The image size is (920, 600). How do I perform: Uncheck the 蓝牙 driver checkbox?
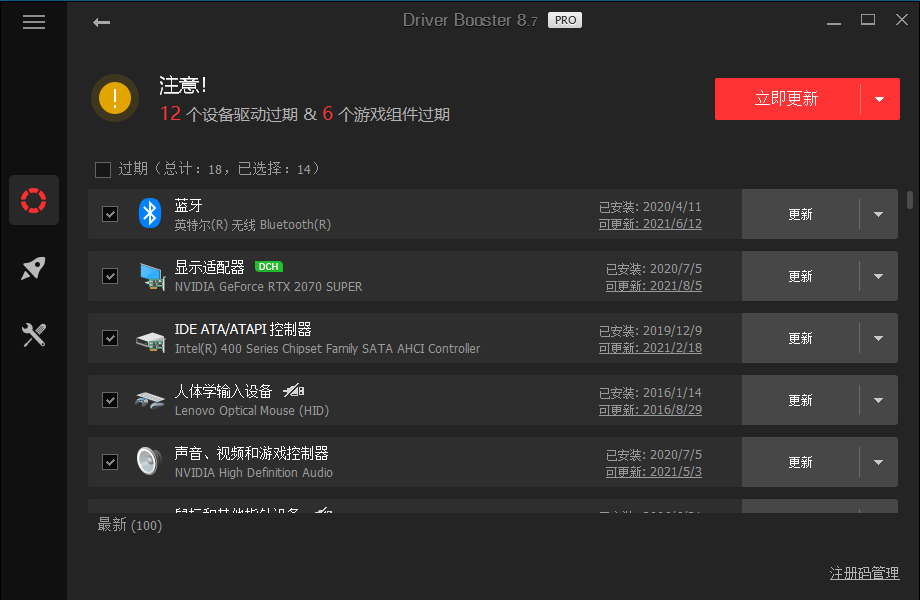tap(110, 213)
